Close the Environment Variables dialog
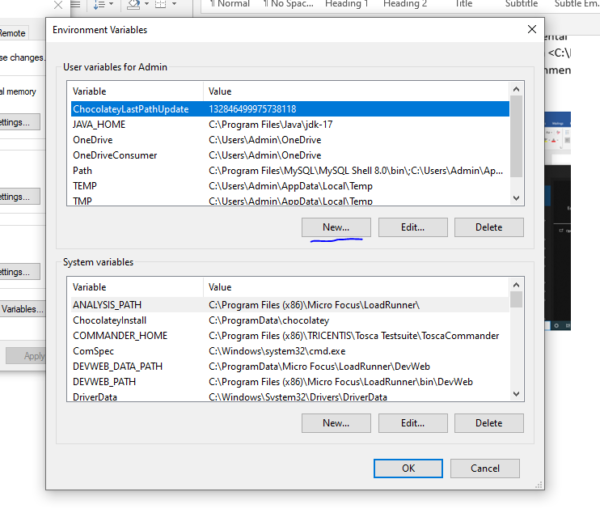Image resolution: width=600 pixels, height=530 pixels. (x=532, y=29)
